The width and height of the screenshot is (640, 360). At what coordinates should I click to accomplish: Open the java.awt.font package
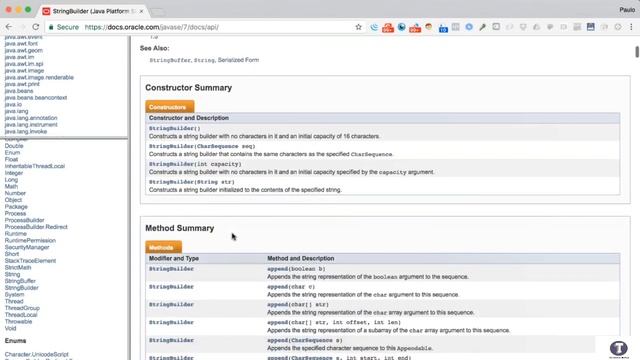pyautogui.click(x=21, y=43)
